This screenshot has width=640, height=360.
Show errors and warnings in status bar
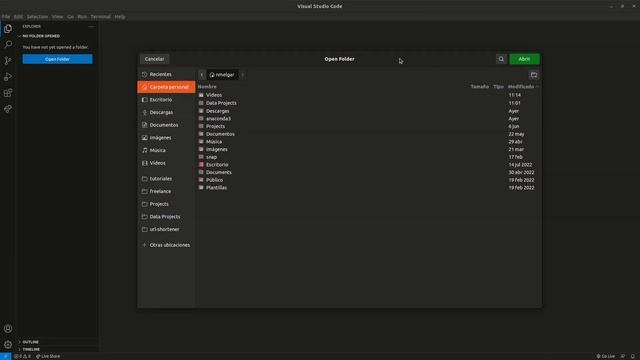22,356
